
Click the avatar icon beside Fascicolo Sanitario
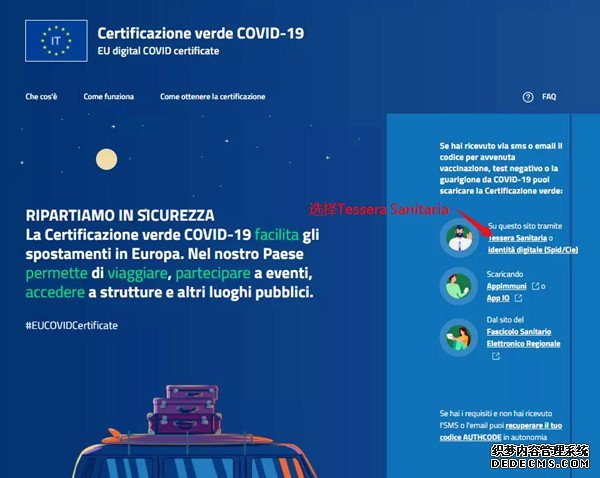coord(461,337)
